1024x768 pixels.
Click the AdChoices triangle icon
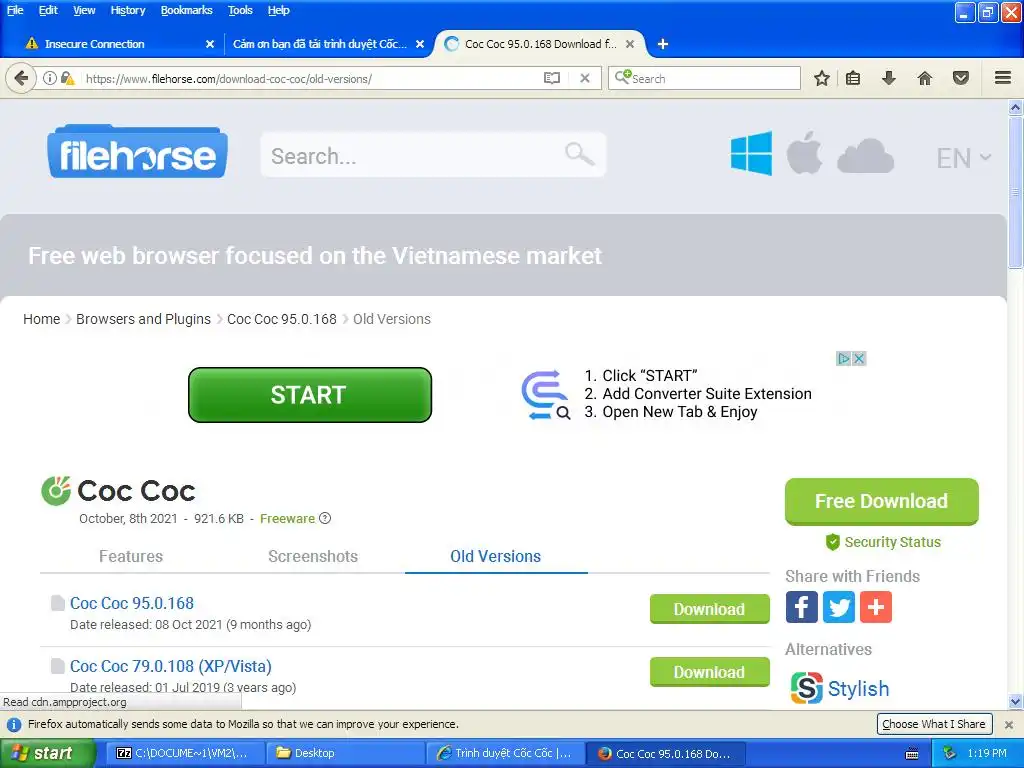(844, 359)
